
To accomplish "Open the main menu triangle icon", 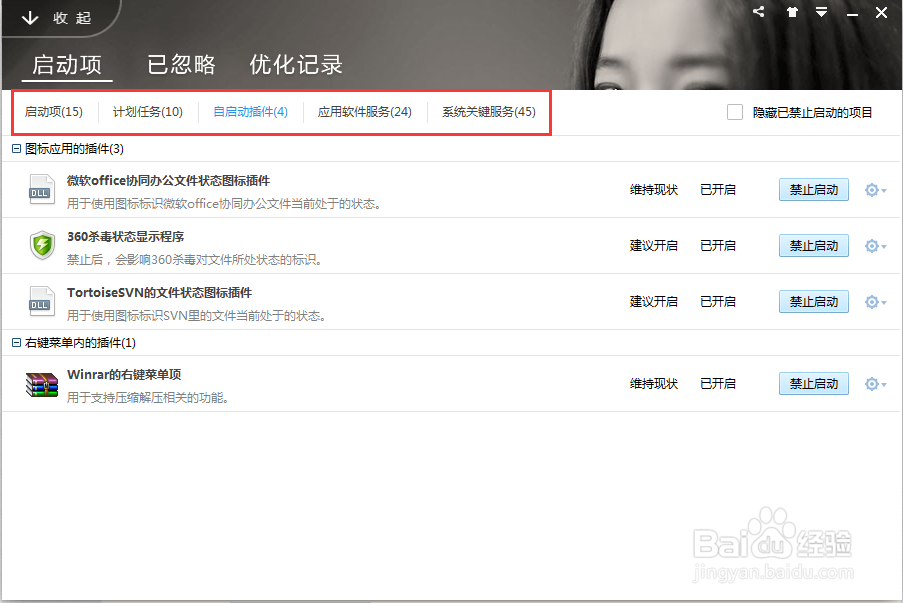I will pos(822,12).
